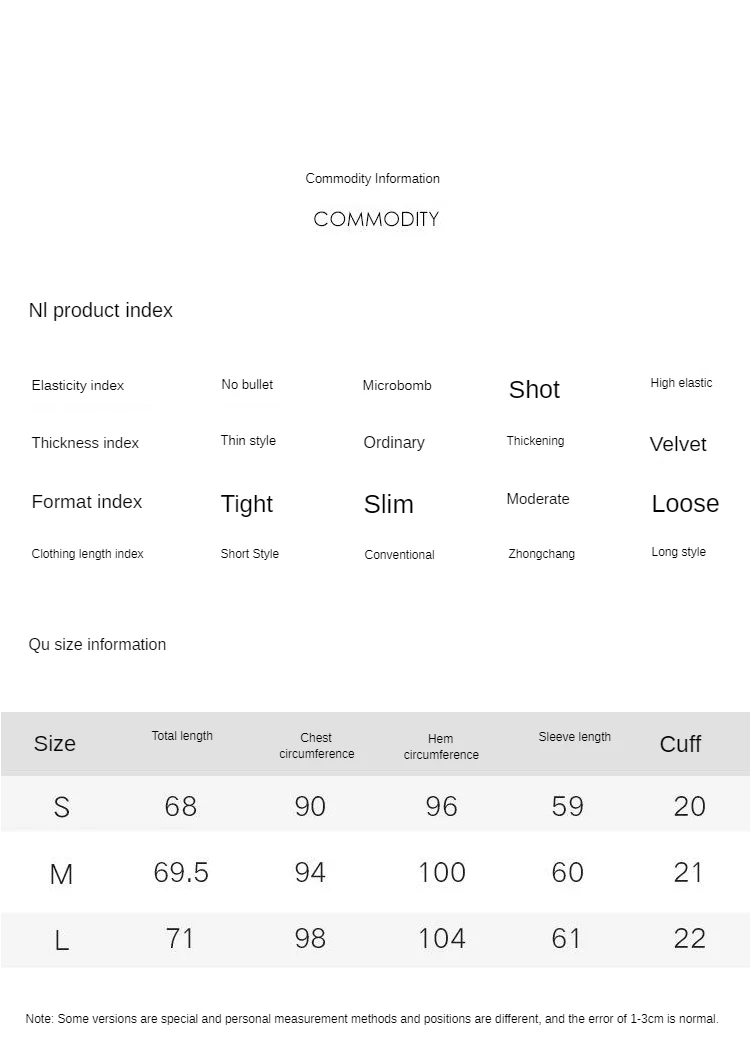Click the M row hem value 100

point(441,873)
